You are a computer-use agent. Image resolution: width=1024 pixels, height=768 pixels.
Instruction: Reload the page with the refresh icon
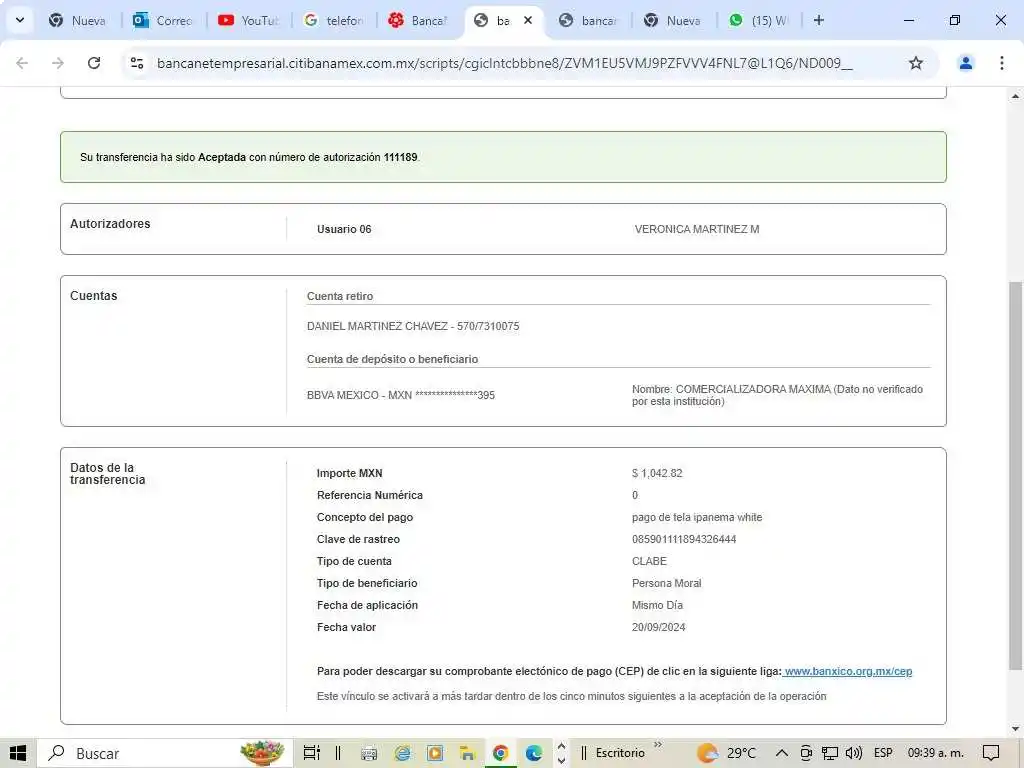coord(94,63)
